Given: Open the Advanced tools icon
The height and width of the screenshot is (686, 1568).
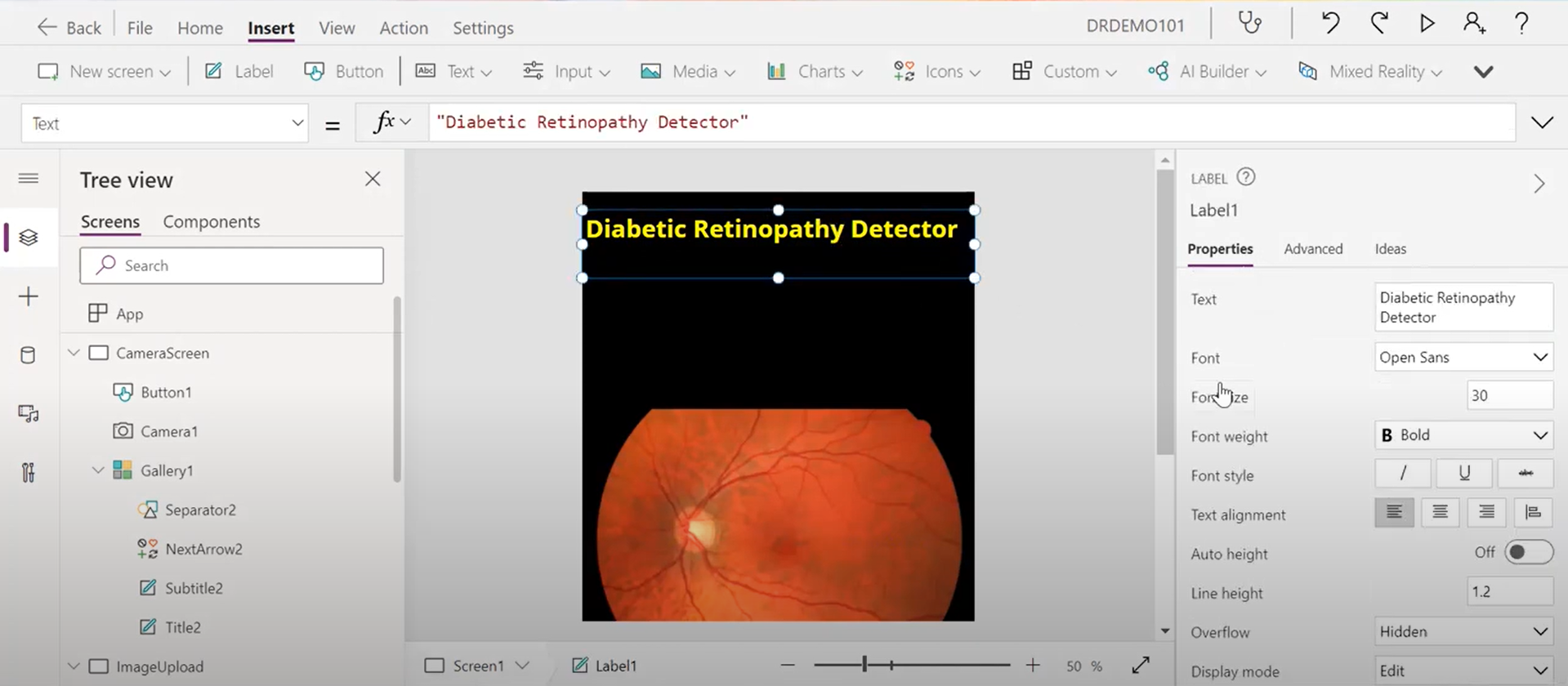Looking at the screenshot, I should click(29, 473).
